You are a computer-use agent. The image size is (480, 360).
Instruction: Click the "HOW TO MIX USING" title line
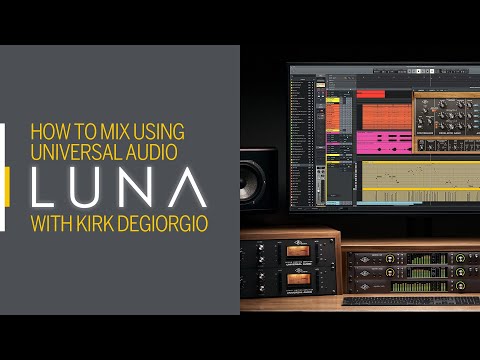(107, 132)
